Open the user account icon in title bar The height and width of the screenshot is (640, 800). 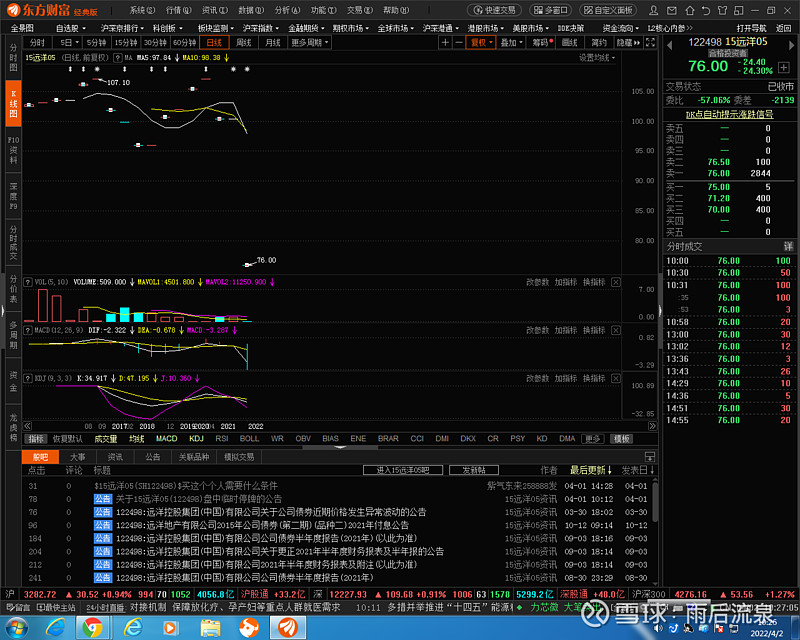(654, 10)
